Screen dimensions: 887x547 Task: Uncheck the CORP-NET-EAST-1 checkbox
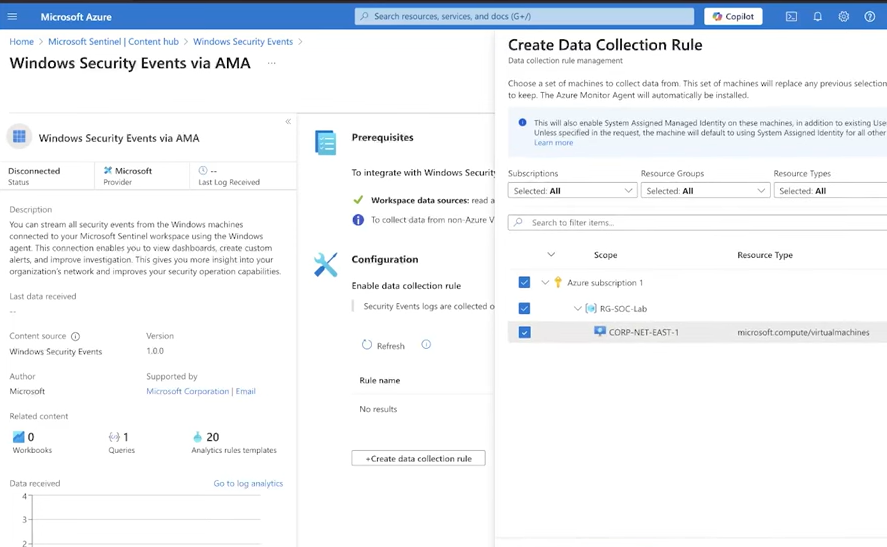click(x=524, y=332)
